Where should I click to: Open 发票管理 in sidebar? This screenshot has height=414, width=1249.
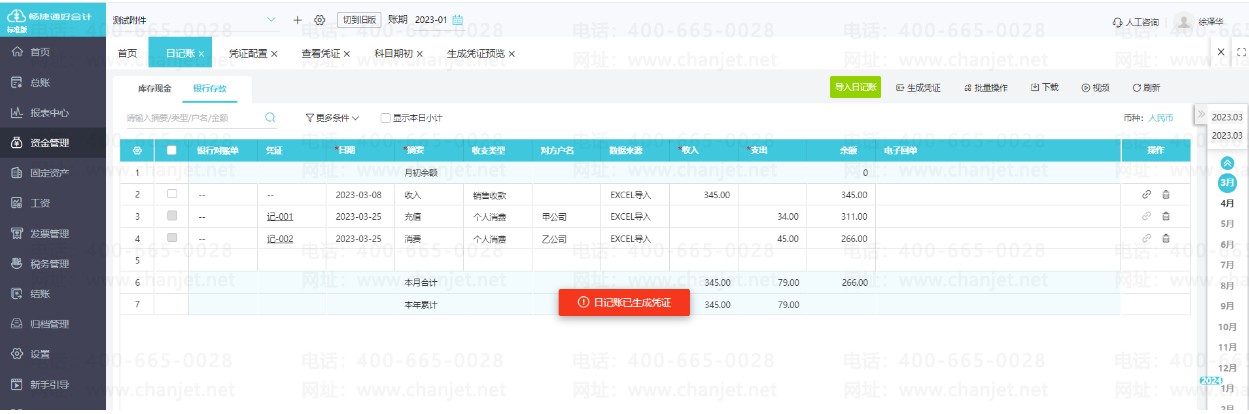(x=53, y=234)
